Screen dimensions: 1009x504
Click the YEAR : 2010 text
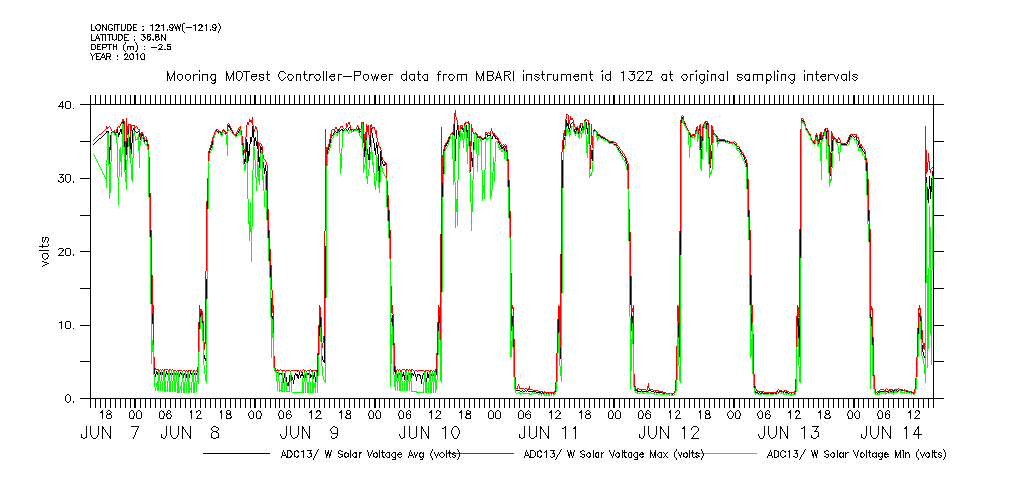(118, 57)
